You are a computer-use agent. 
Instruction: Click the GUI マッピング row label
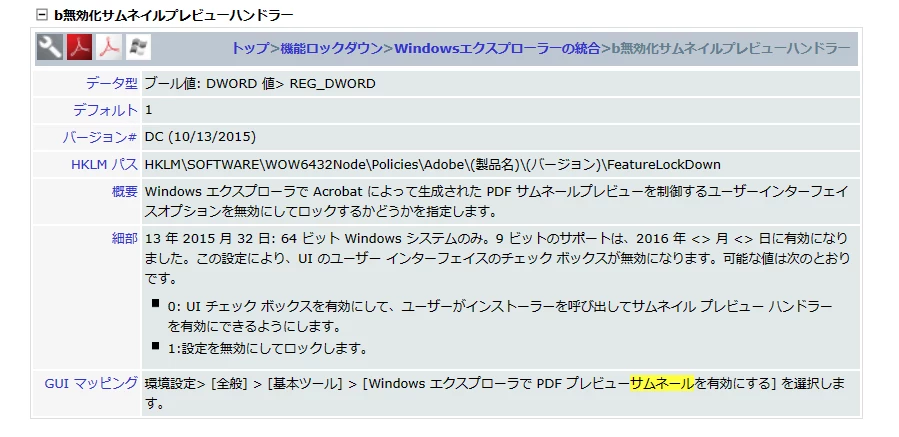91,383
